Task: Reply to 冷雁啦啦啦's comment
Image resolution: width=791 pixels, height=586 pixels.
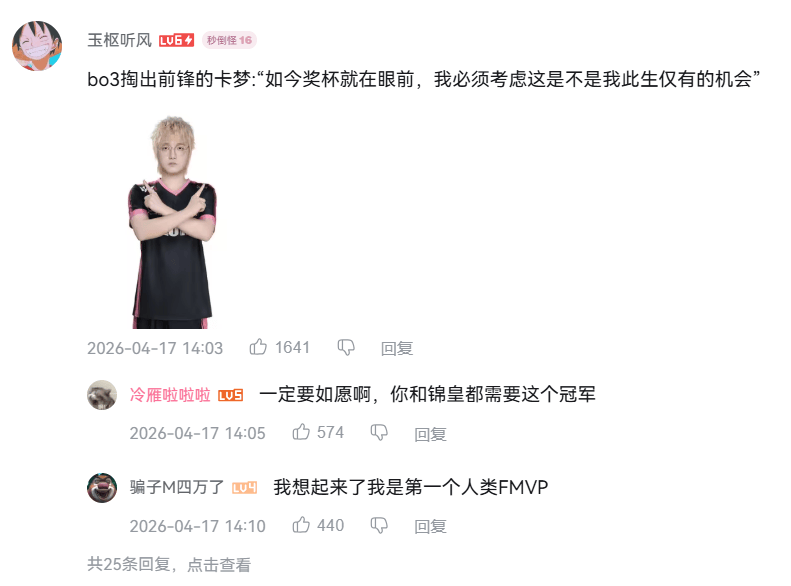Action: (430, 434)
